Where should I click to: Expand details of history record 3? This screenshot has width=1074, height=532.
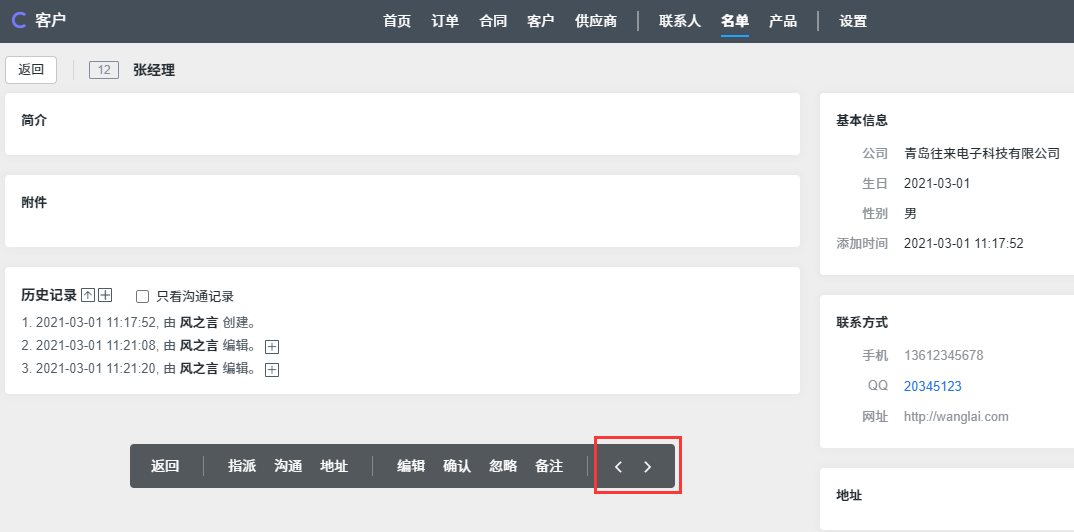coord(272,370)
